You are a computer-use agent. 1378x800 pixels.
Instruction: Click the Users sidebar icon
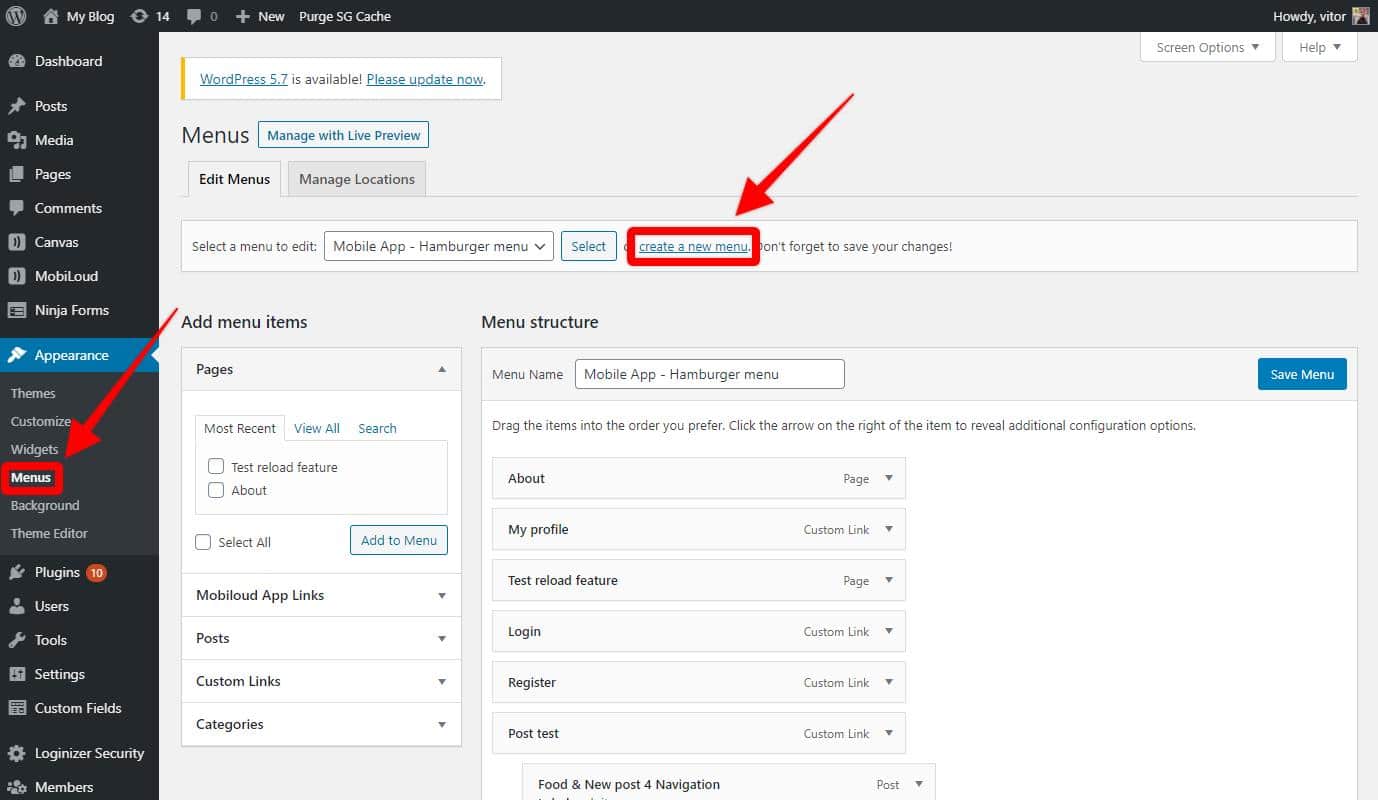point(17,606)
